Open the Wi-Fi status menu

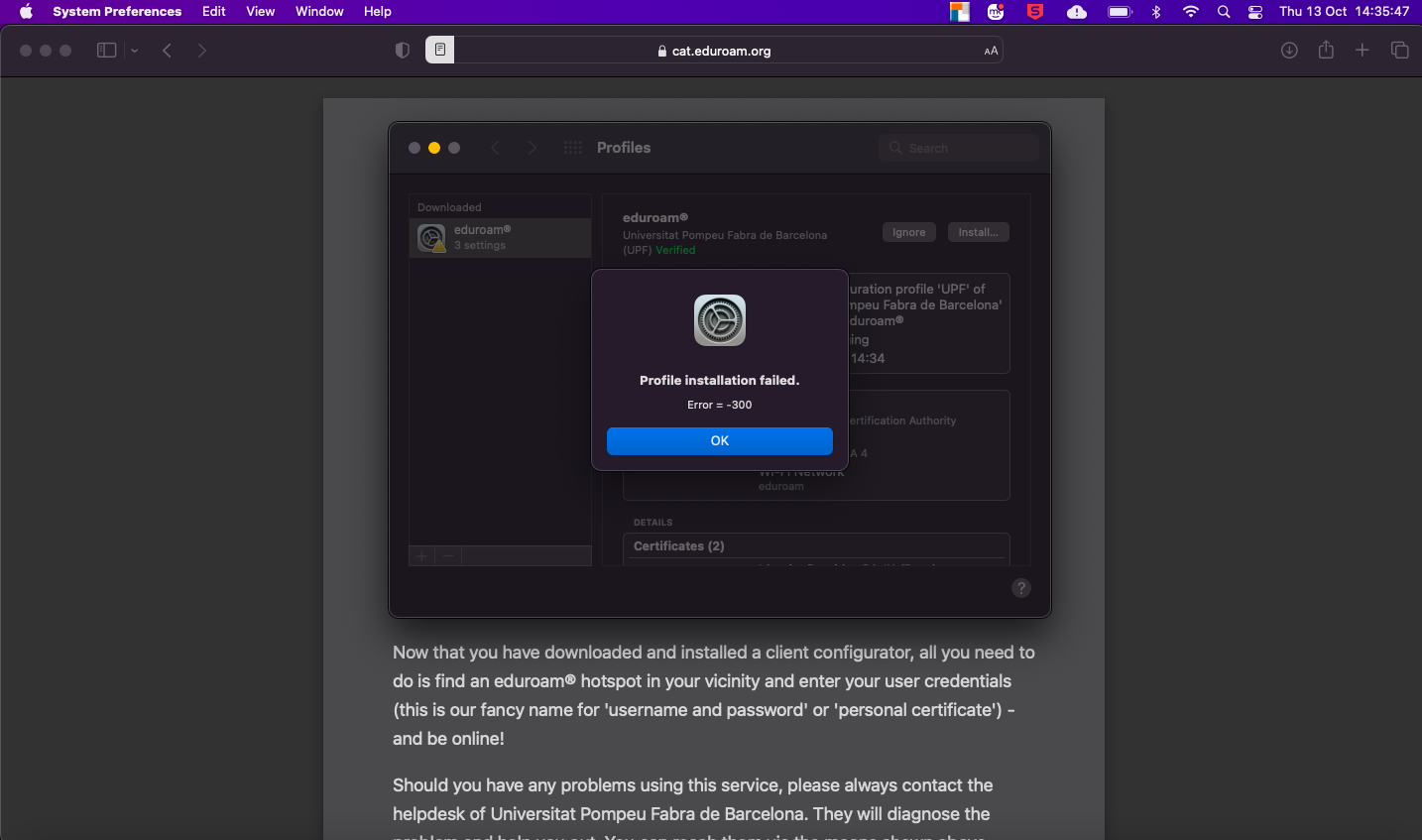point(1191,12)
